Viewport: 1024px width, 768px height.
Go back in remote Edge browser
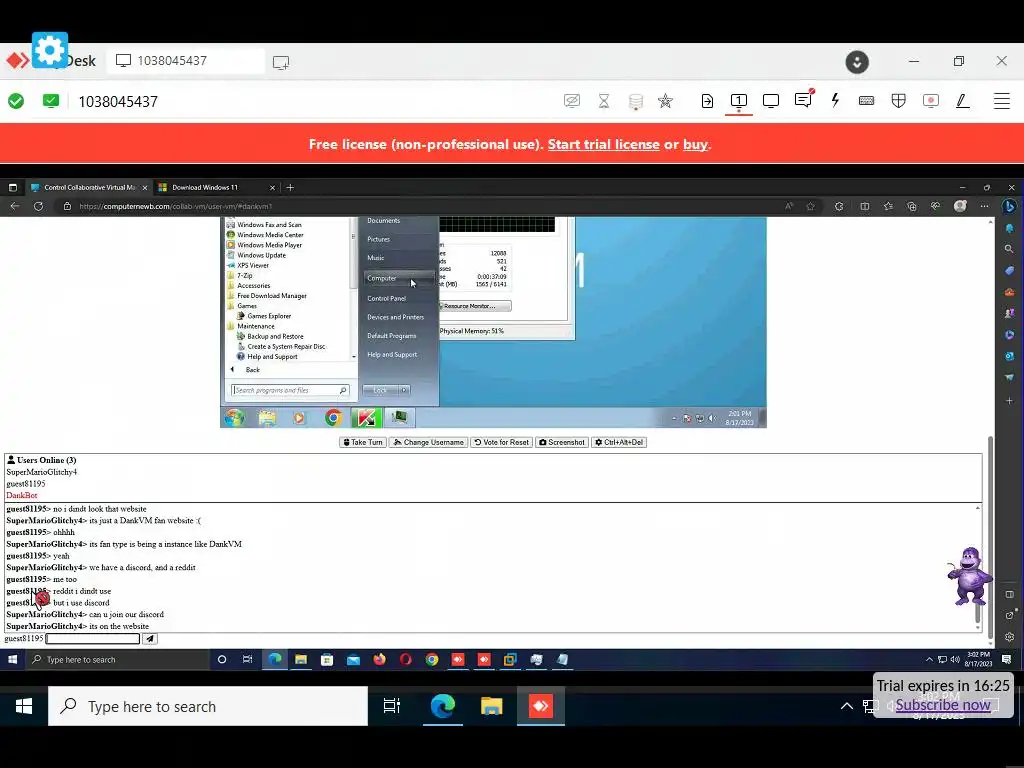point(15,206)
